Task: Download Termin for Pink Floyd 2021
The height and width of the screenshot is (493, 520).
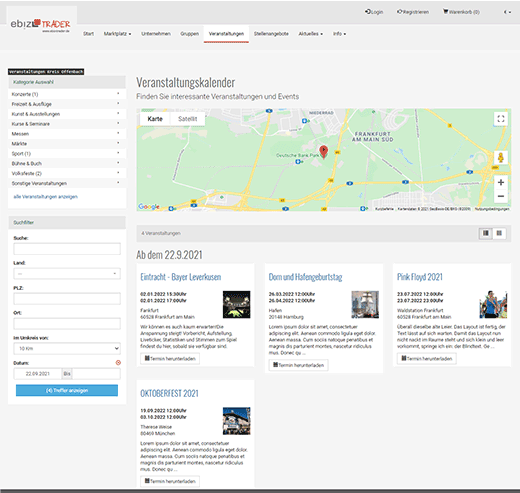Action: coord(427,359)
